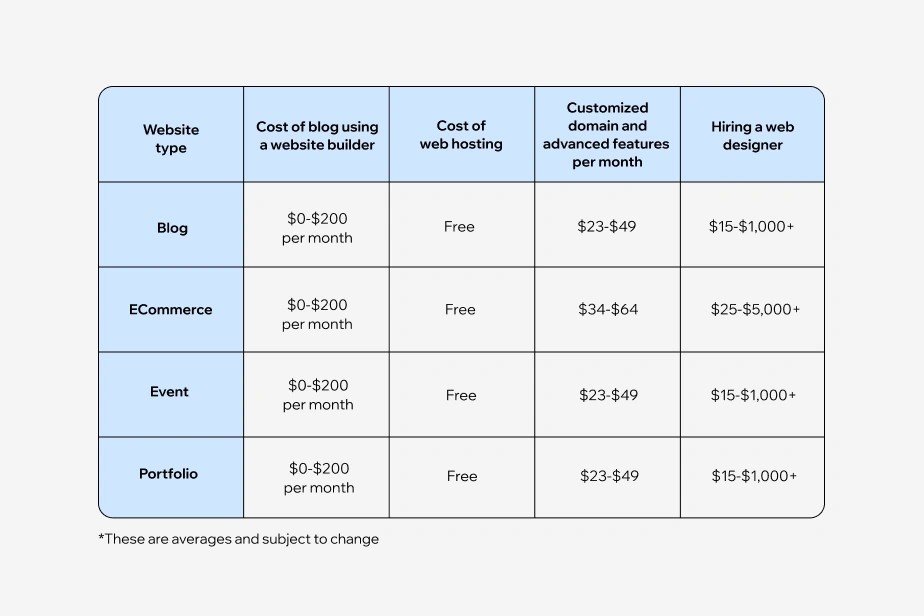This screenshot has height=616, width=924.
Task: Select the 'Blog' row label
Action: [172, 228]
